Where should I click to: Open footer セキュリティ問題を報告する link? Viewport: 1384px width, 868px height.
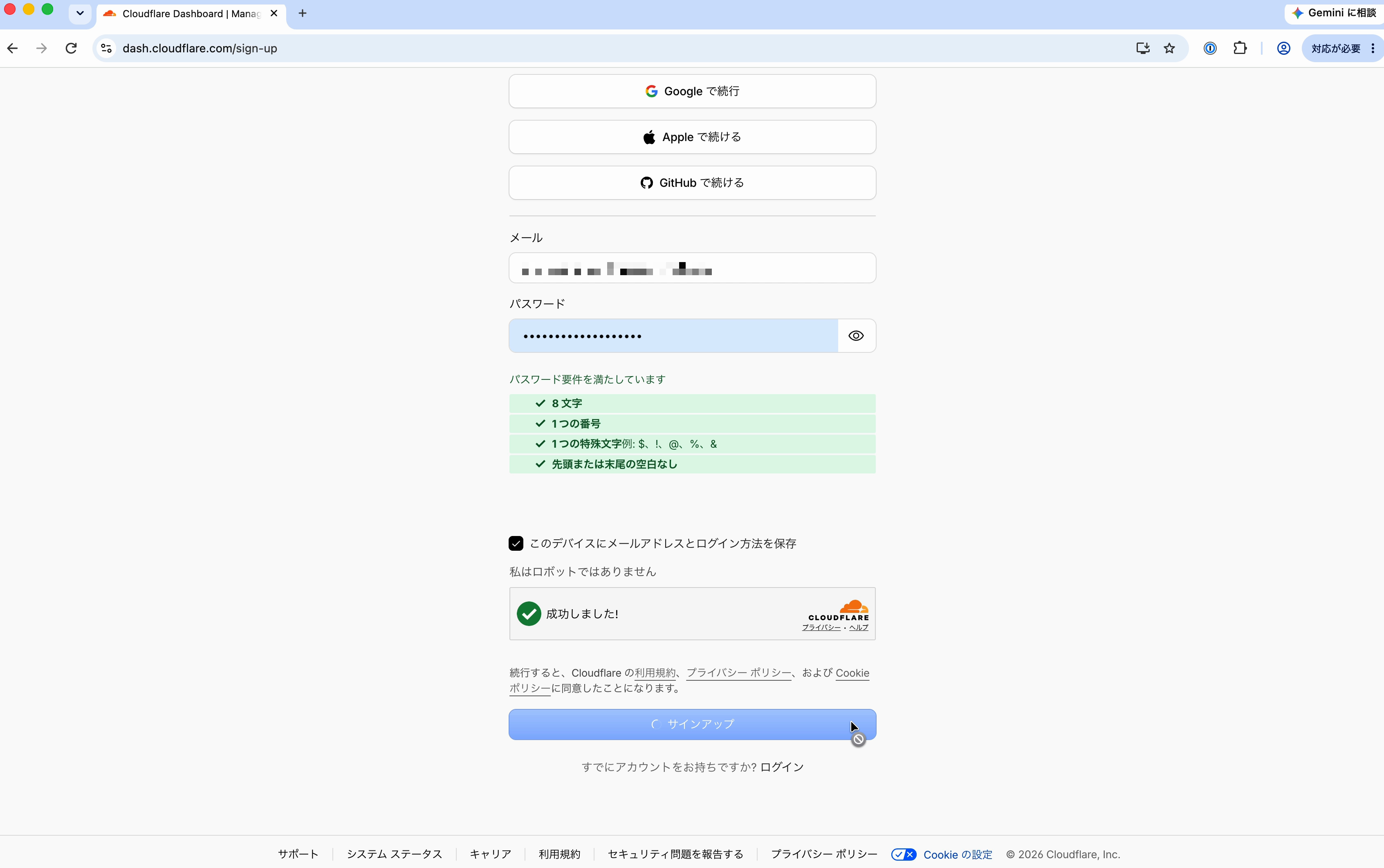[x=675, y=854]
